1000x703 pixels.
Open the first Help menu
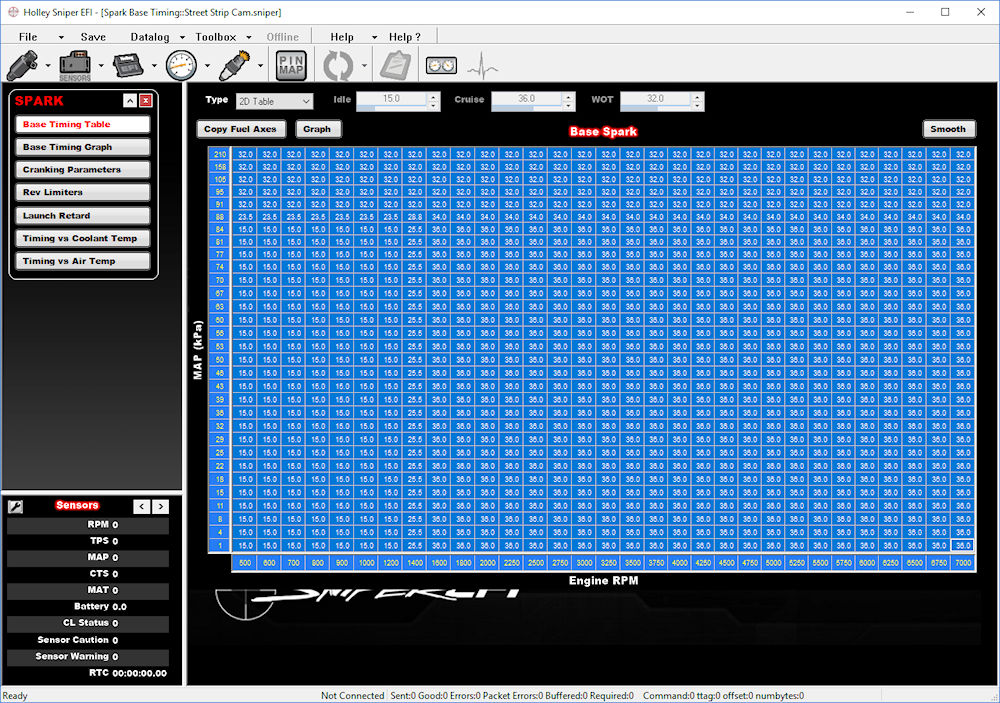(342, 37)
